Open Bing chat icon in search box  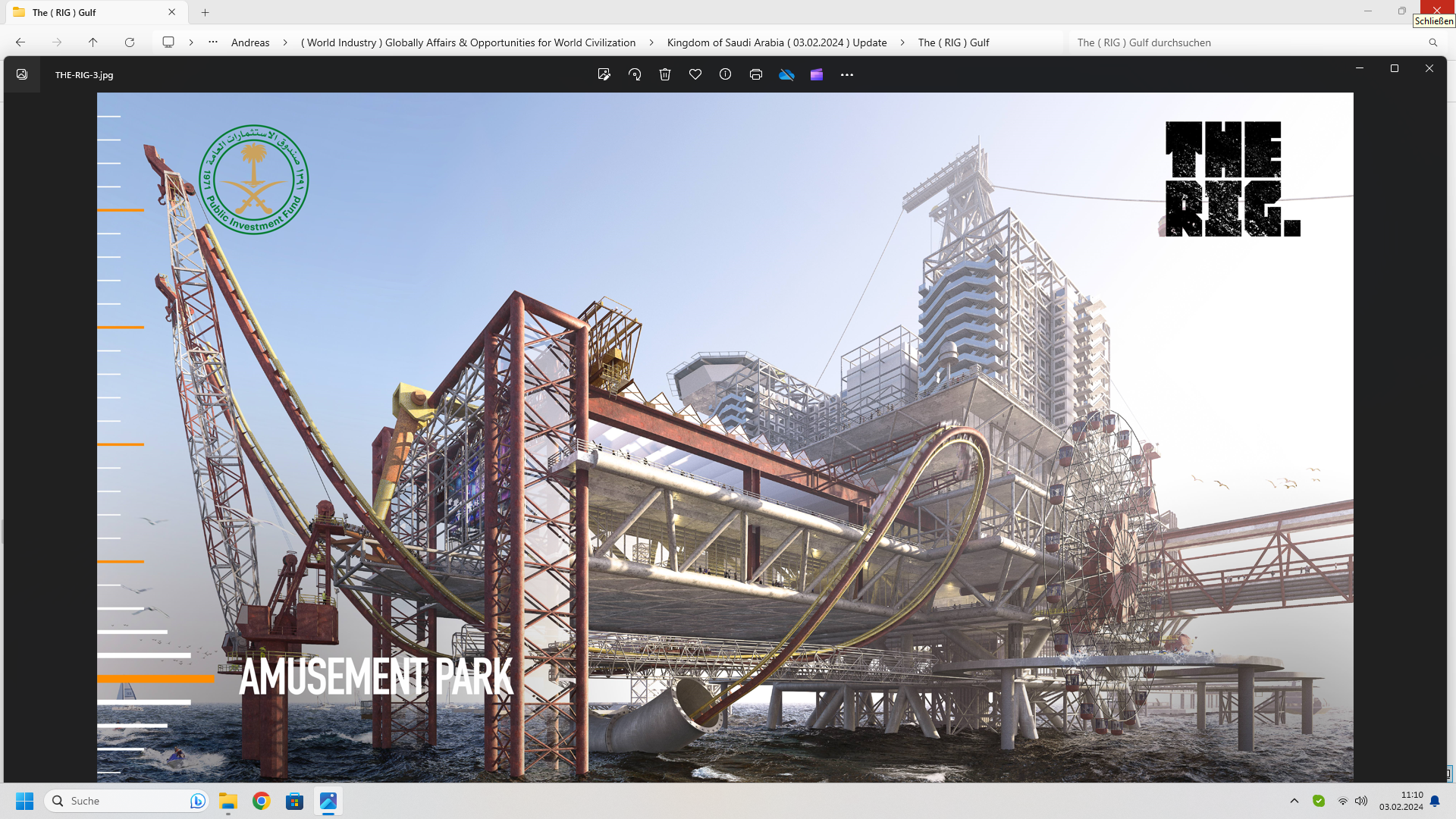click(197, 801)
